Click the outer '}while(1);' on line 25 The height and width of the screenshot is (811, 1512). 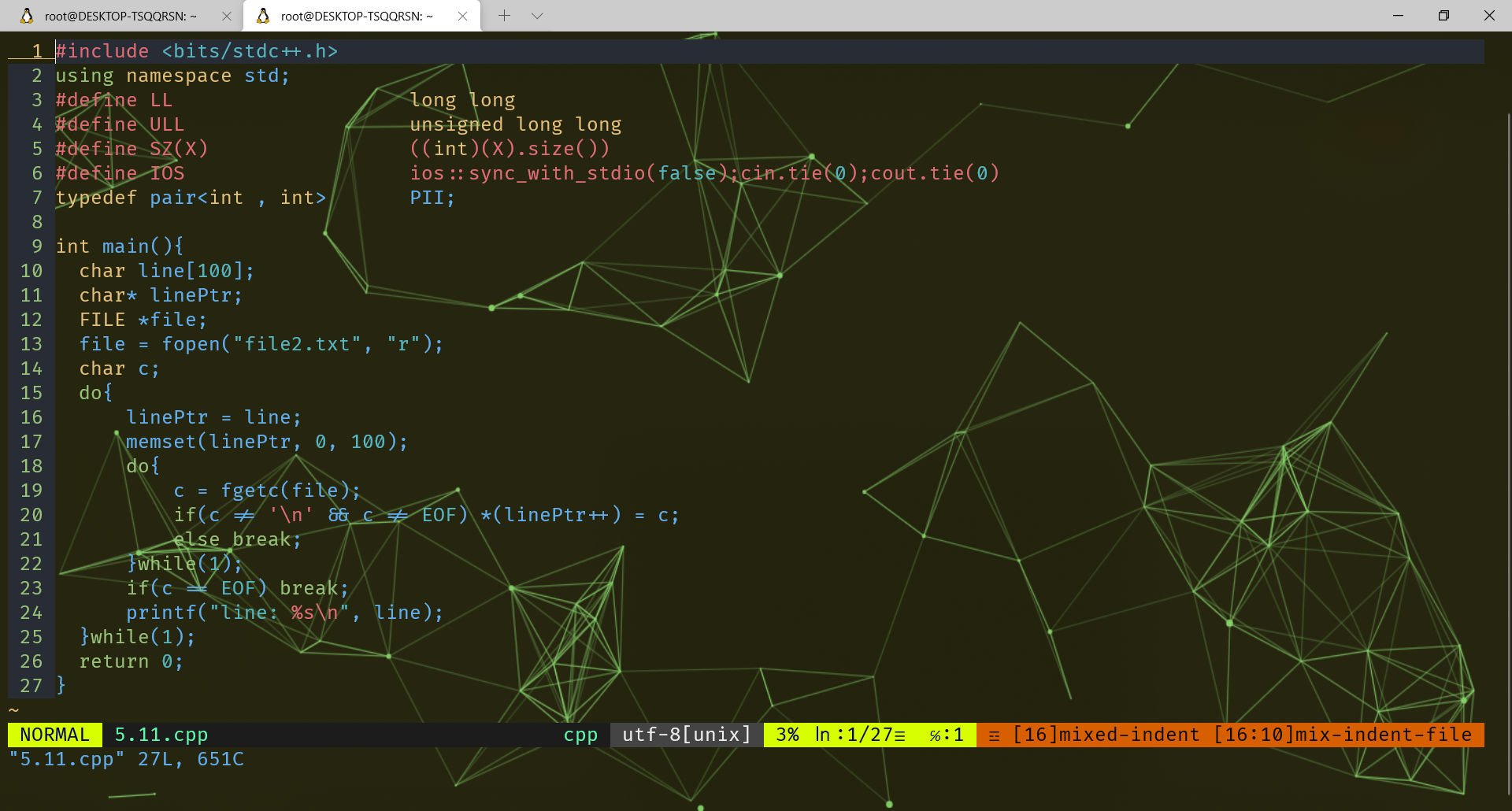[138, 637]
